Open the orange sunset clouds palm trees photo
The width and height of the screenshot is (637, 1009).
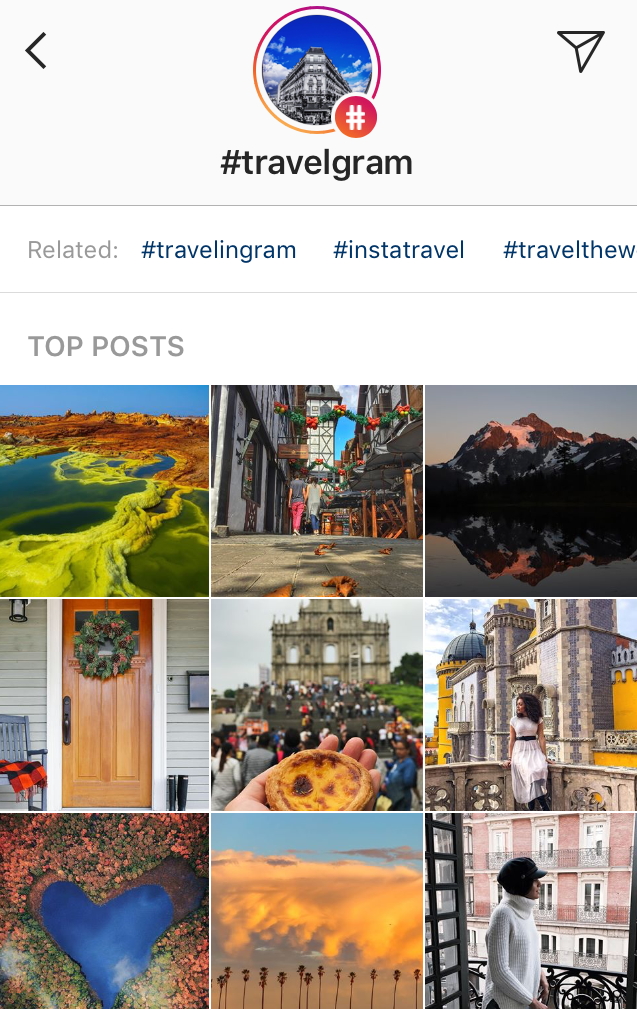[x=317, y=911]
